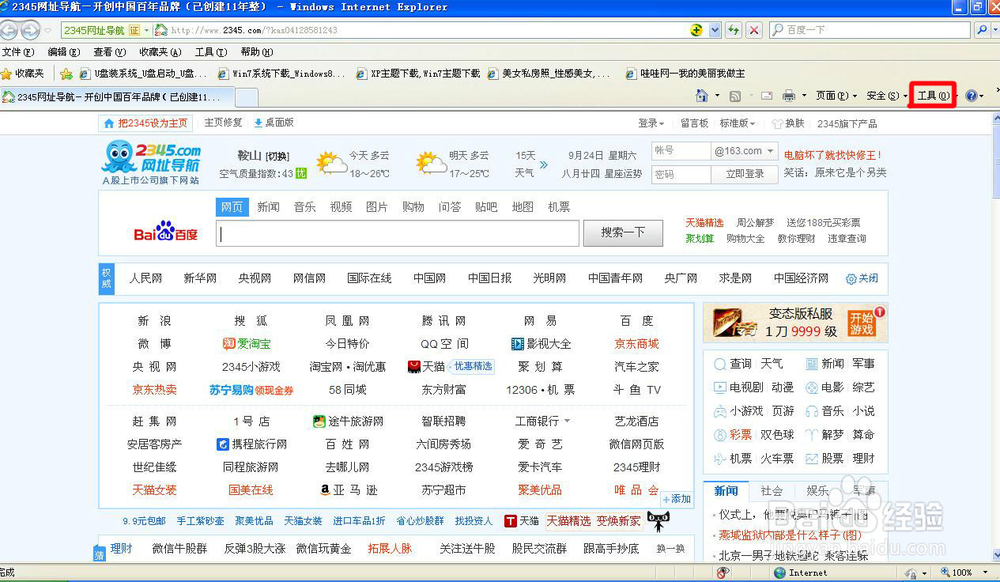Click today's weather sun-cloud icon

point(331,164)
